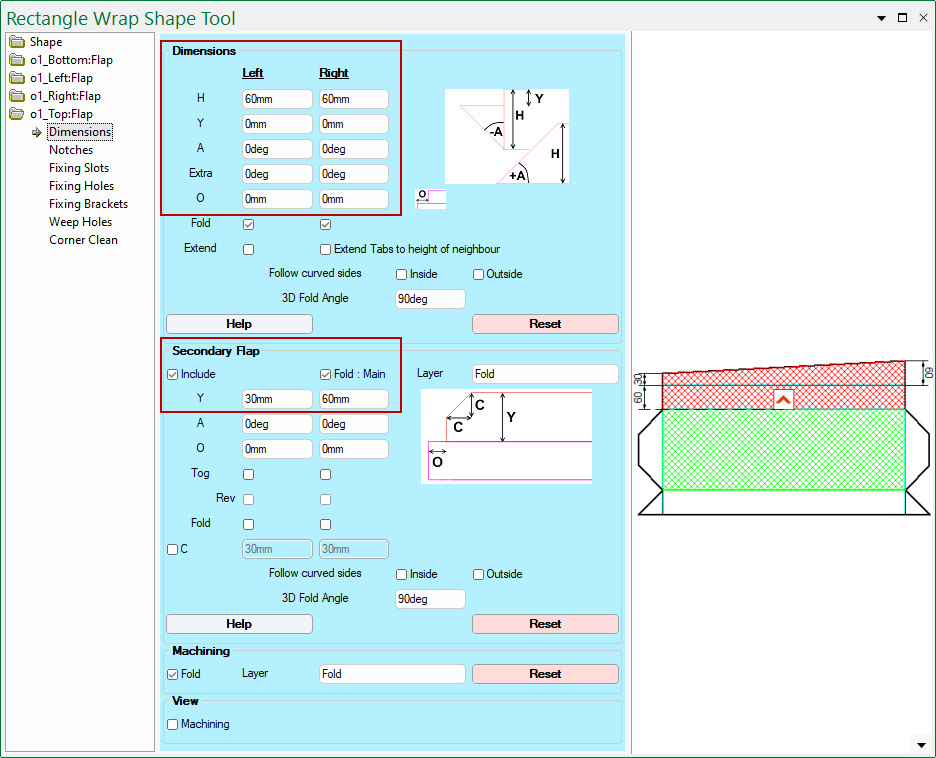Viewport: 936px width, 758px height.
Task: Check Outside for Secondary Flap curved sides
Action: pos(478,575)
